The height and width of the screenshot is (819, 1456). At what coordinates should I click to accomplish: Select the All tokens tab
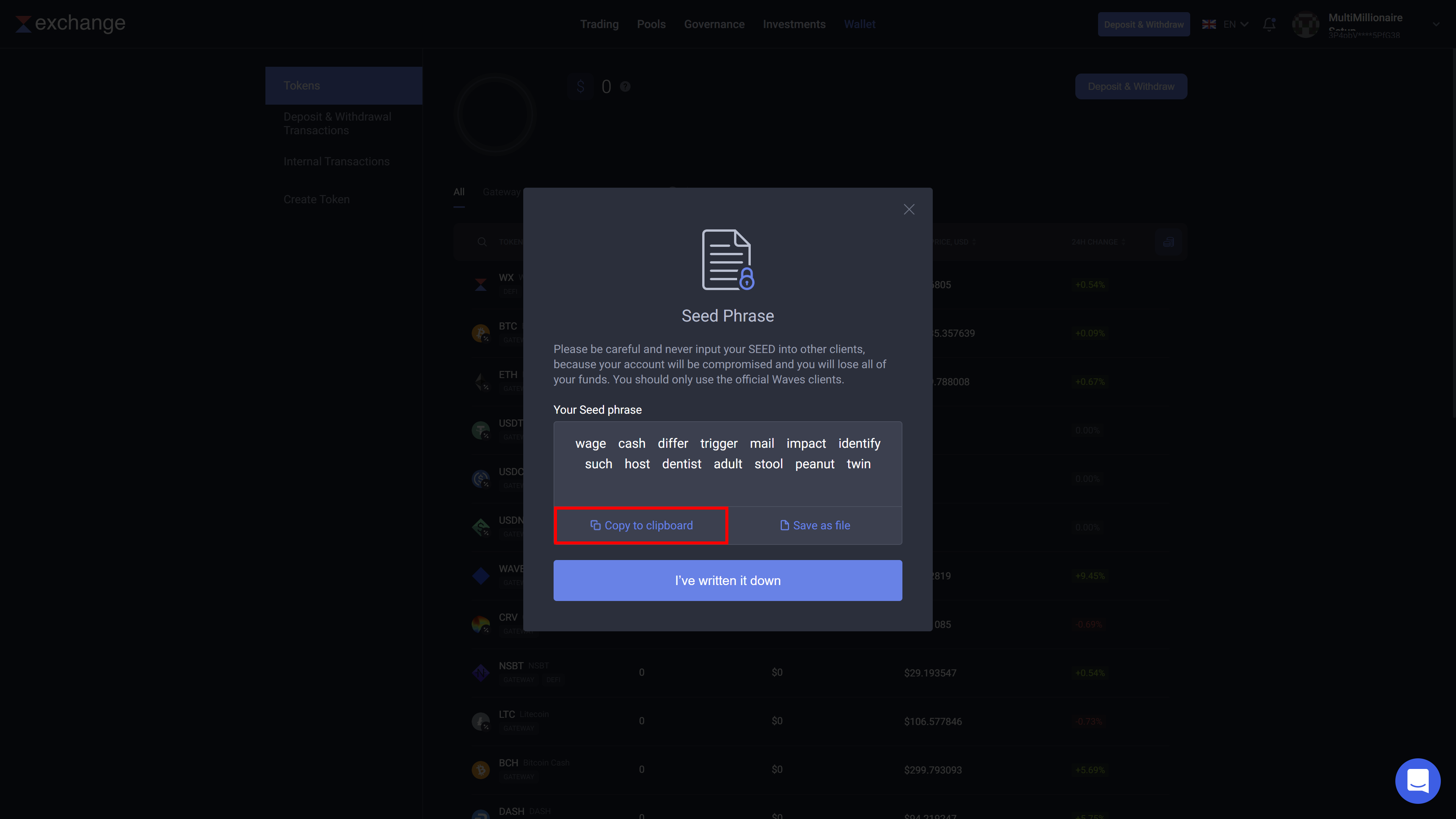tap(458, 192)
